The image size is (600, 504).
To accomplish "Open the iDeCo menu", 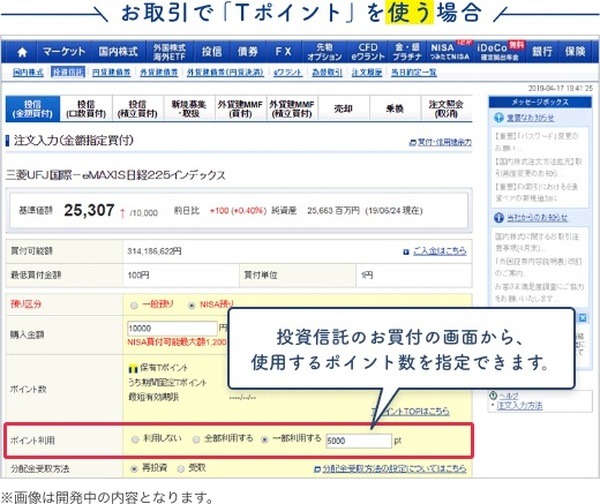I will click(499, 52).
